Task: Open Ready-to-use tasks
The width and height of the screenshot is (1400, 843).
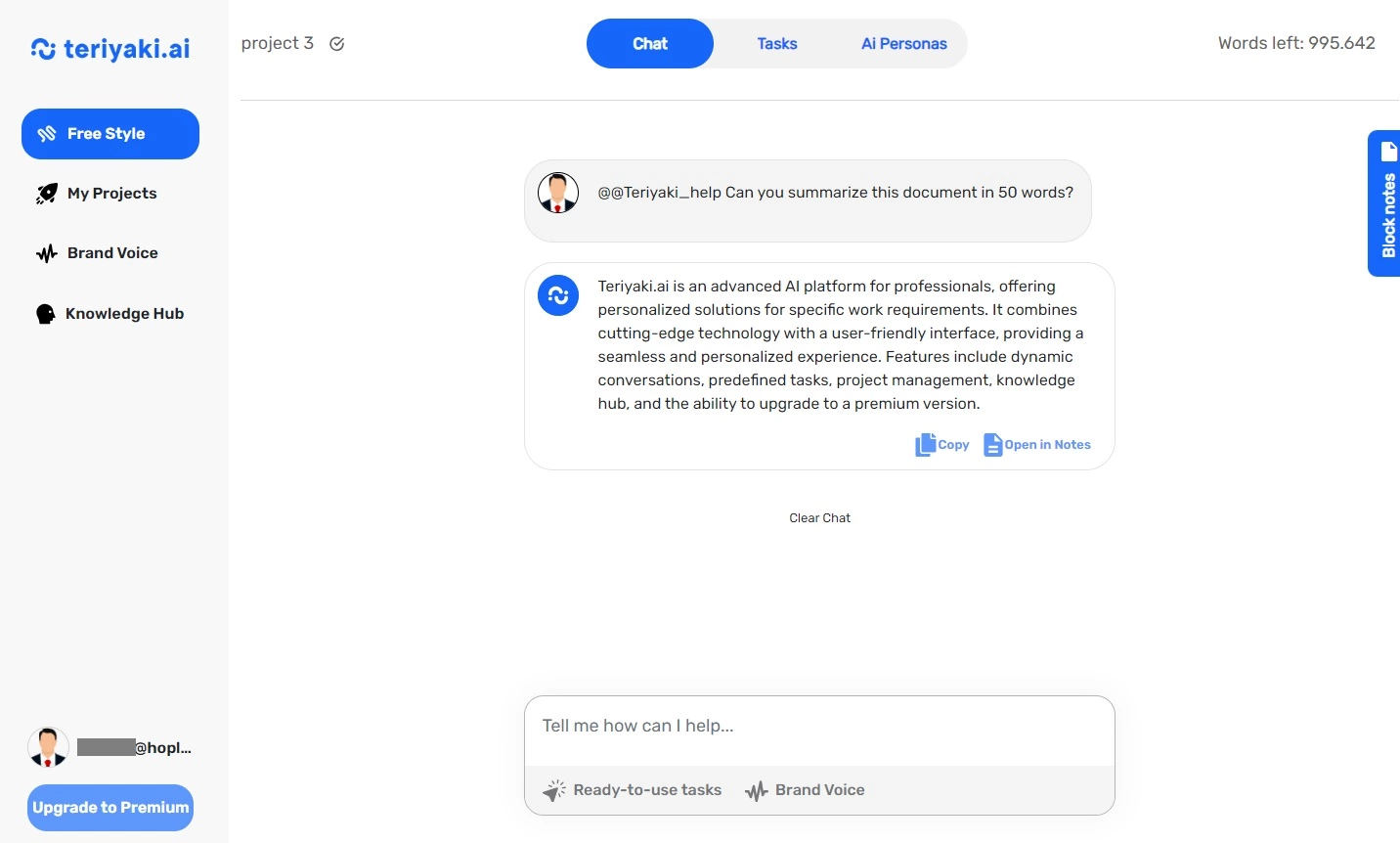Action: coord(633,790)
